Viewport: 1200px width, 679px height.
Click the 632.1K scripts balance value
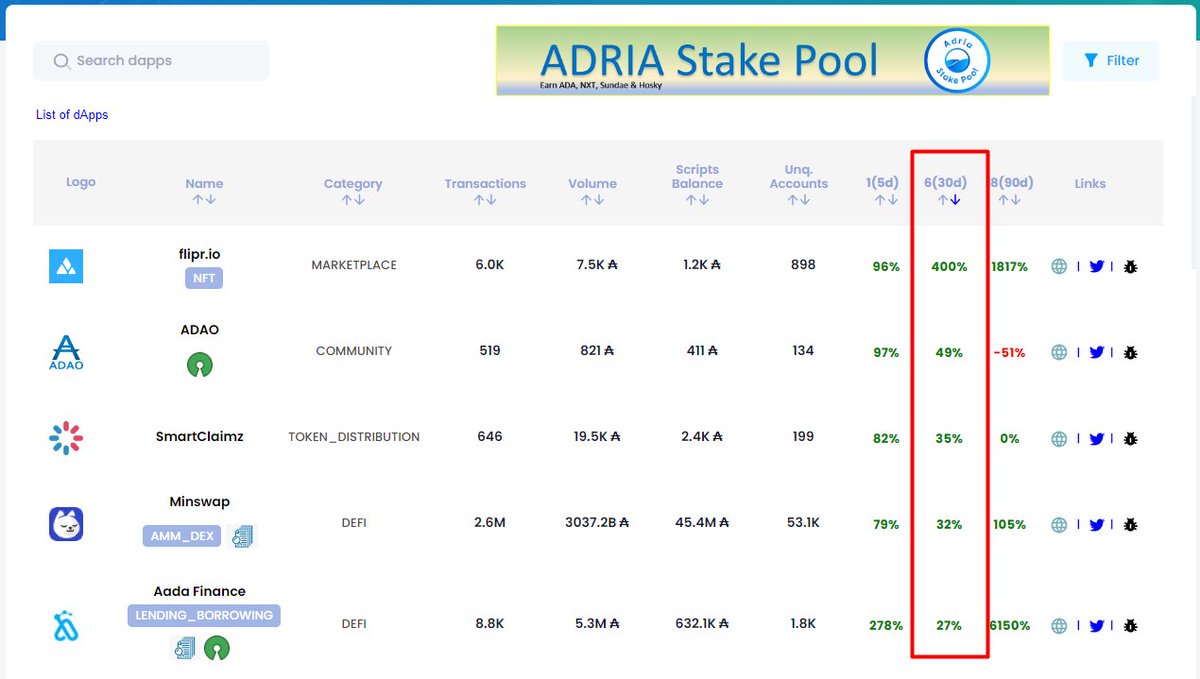click(x=701, y=623)
